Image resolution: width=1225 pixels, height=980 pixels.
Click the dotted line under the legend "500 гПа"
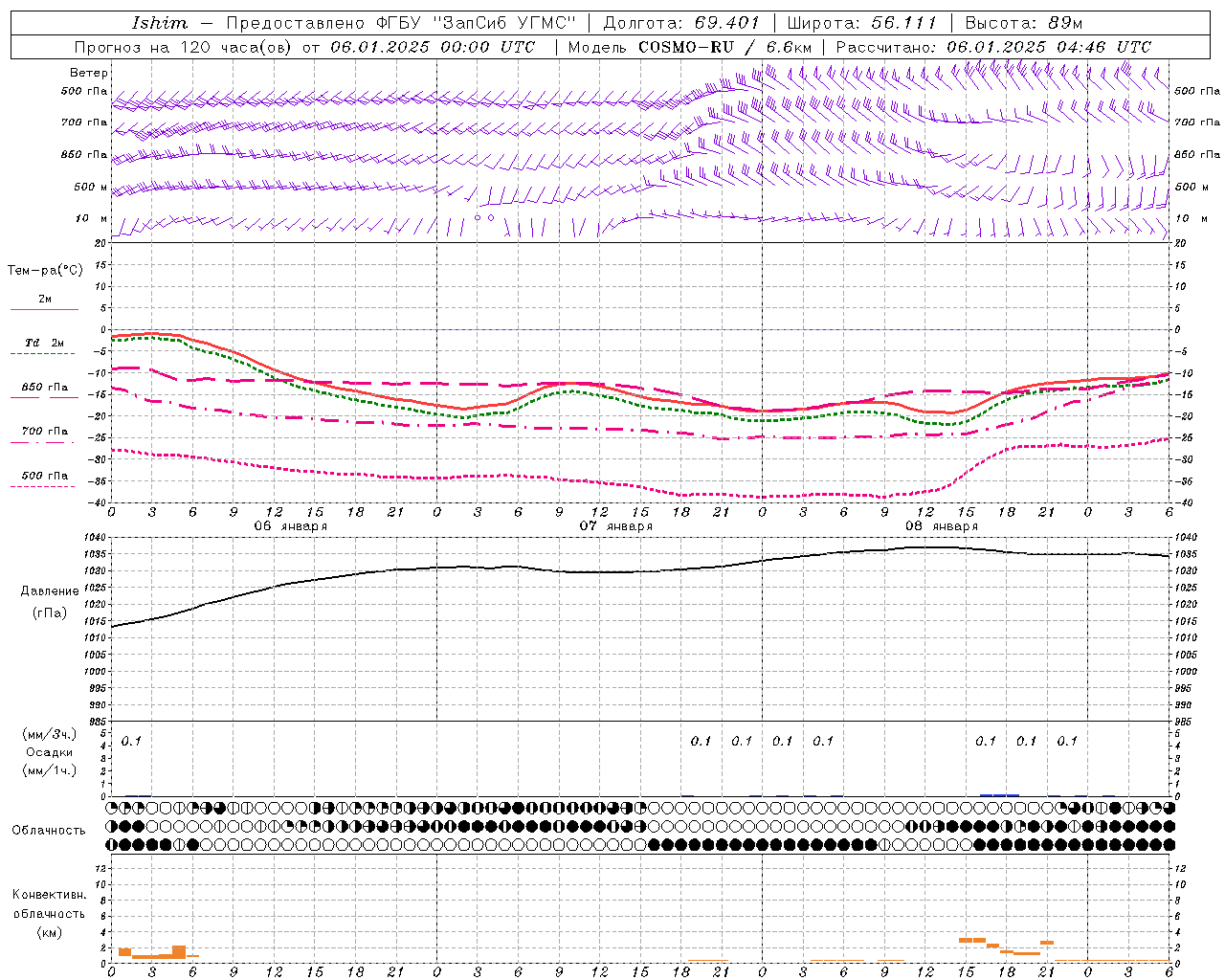pos(42,487)
